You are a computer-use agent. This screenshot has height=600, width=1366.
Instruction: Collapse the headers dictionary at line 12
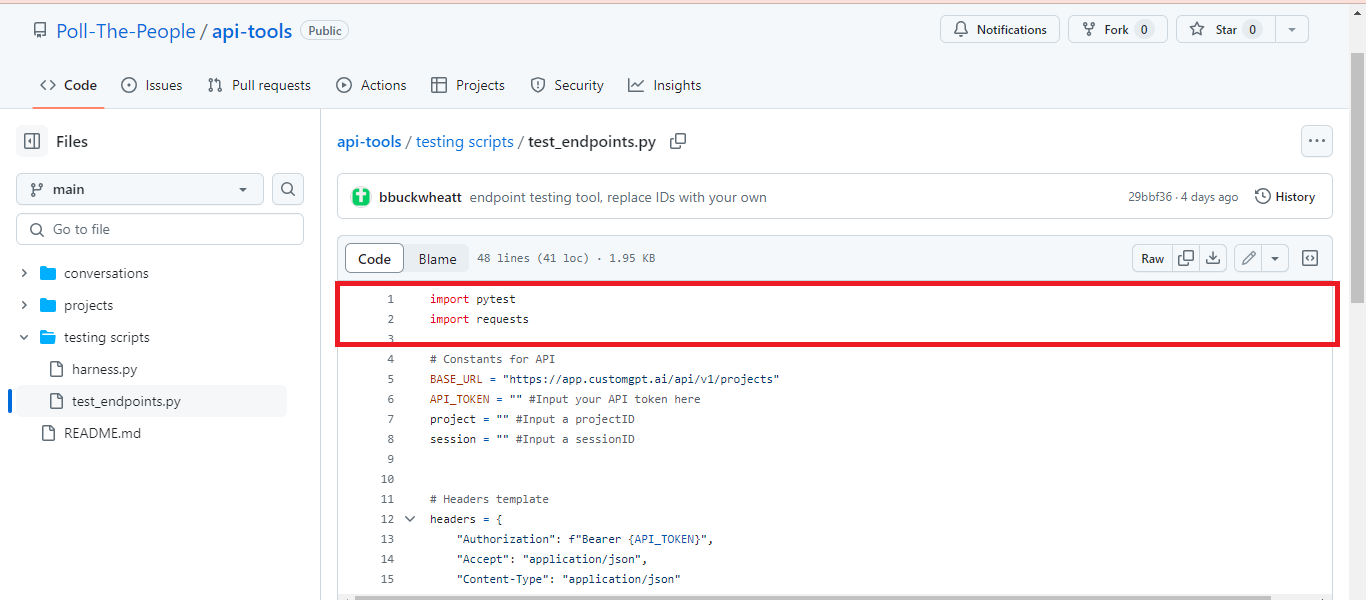point(410,518)
